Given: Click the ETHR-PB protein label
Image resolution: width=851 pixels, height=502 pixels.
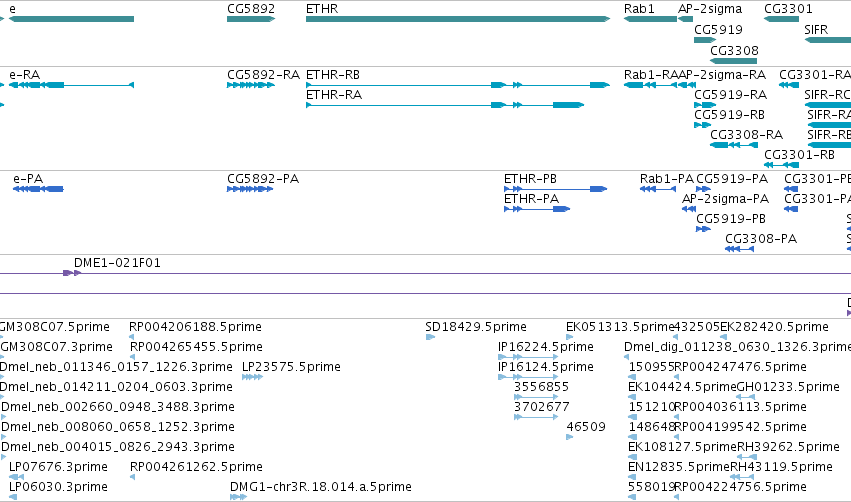Looking at the screenshot, I should click(x=530, y=179).
